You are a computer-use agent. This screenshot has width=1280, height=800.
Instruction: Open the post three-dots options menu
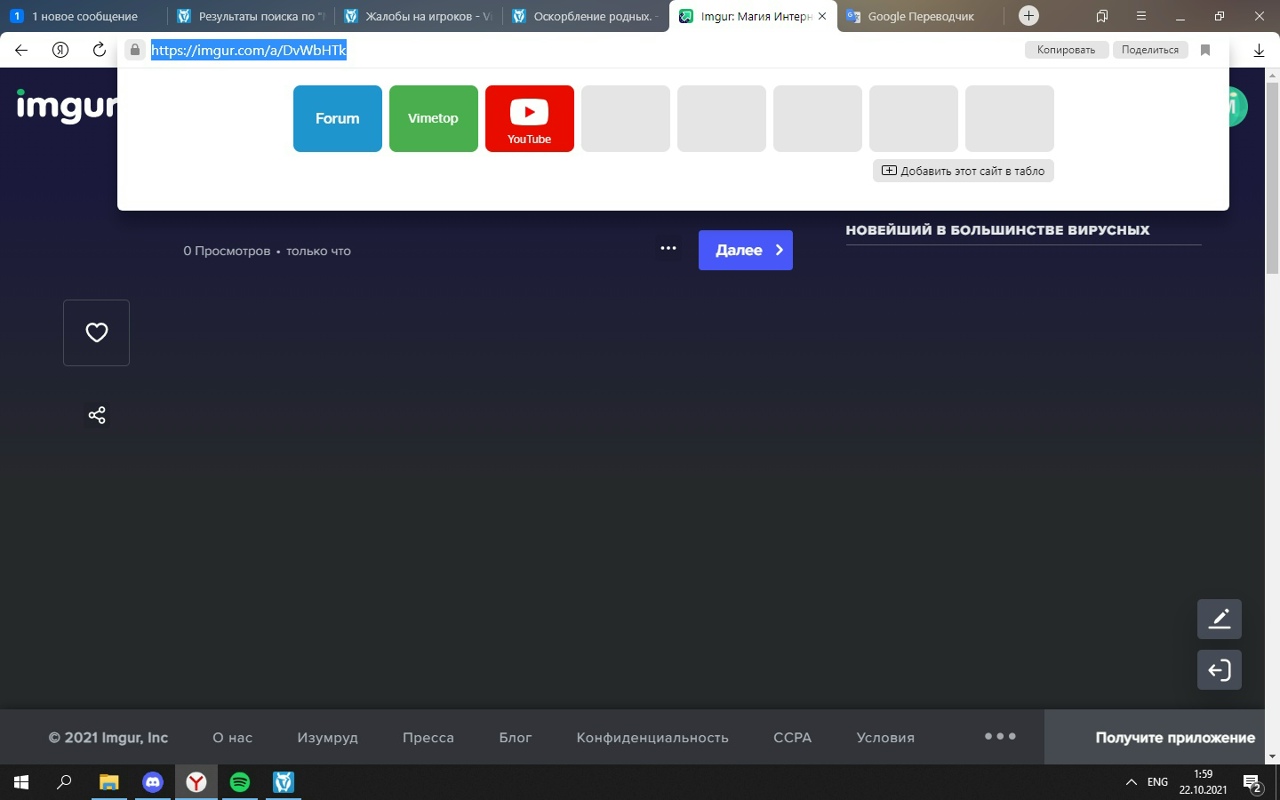tap(668, 248)
